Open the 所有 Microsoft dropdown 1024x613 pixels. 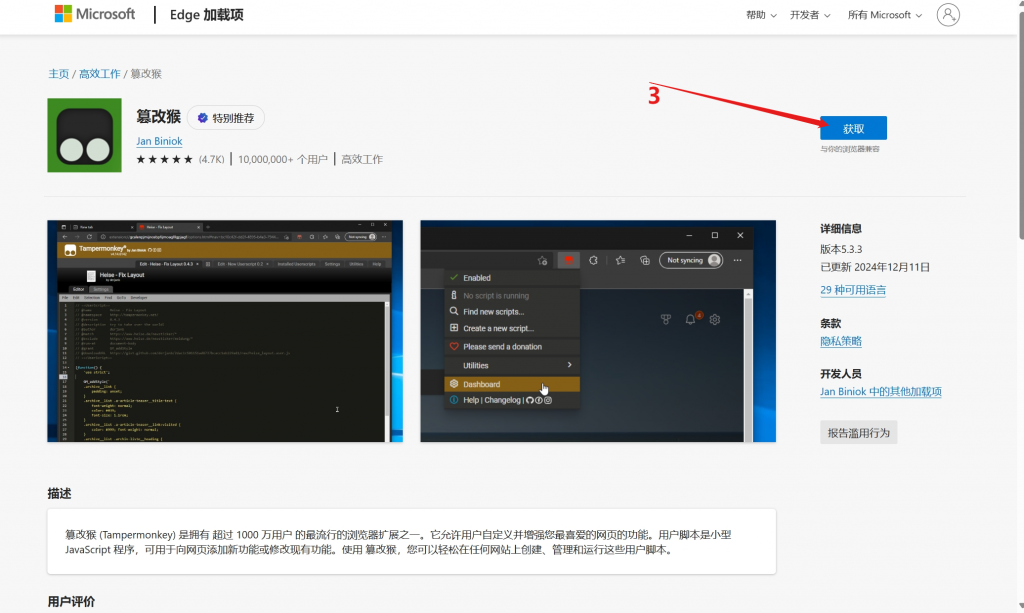tap(885, 15)
